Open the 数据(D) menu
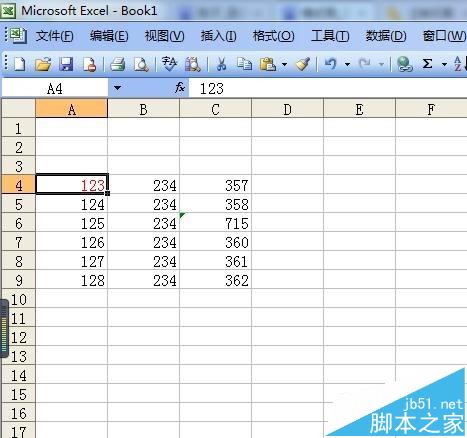 coord(386,36)
